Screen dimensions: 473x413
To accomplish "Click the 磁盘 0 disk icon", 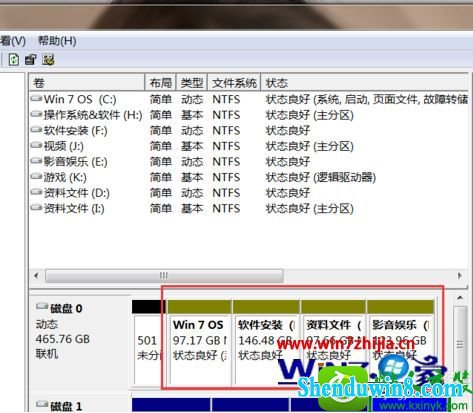I will click(x=42, y=306).
